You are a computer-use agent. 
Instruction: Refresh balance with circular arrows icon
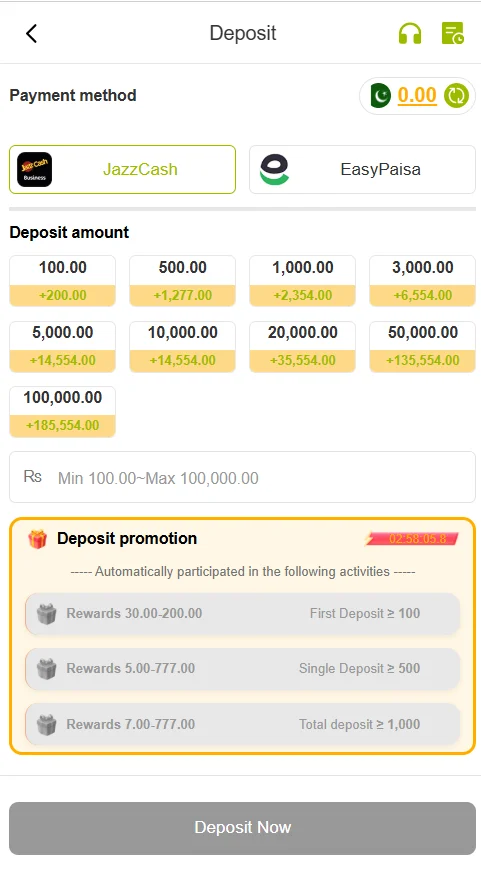[x=456, y=95]
